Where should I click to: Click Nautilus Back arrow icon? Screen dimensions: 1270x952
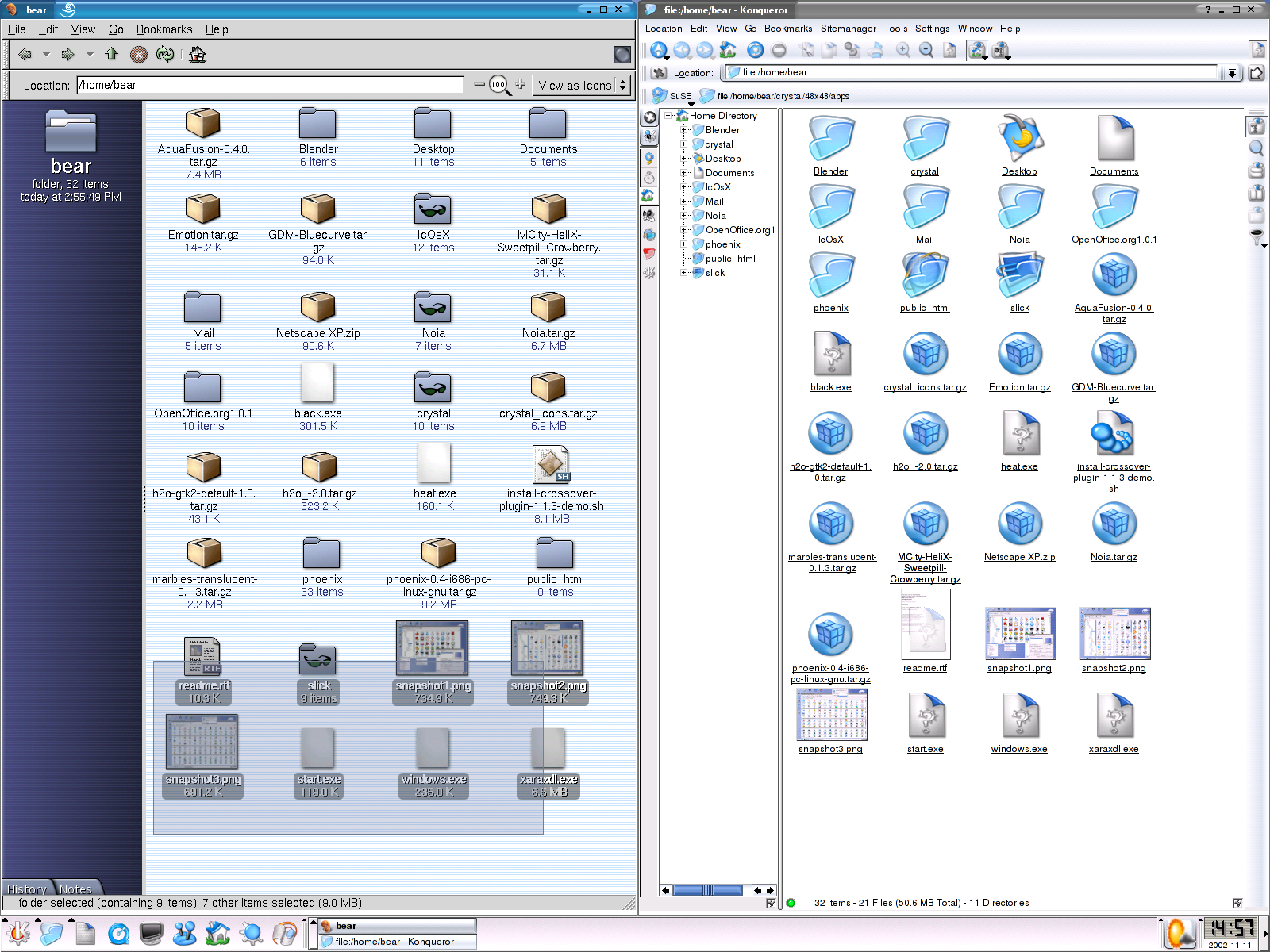25,54
